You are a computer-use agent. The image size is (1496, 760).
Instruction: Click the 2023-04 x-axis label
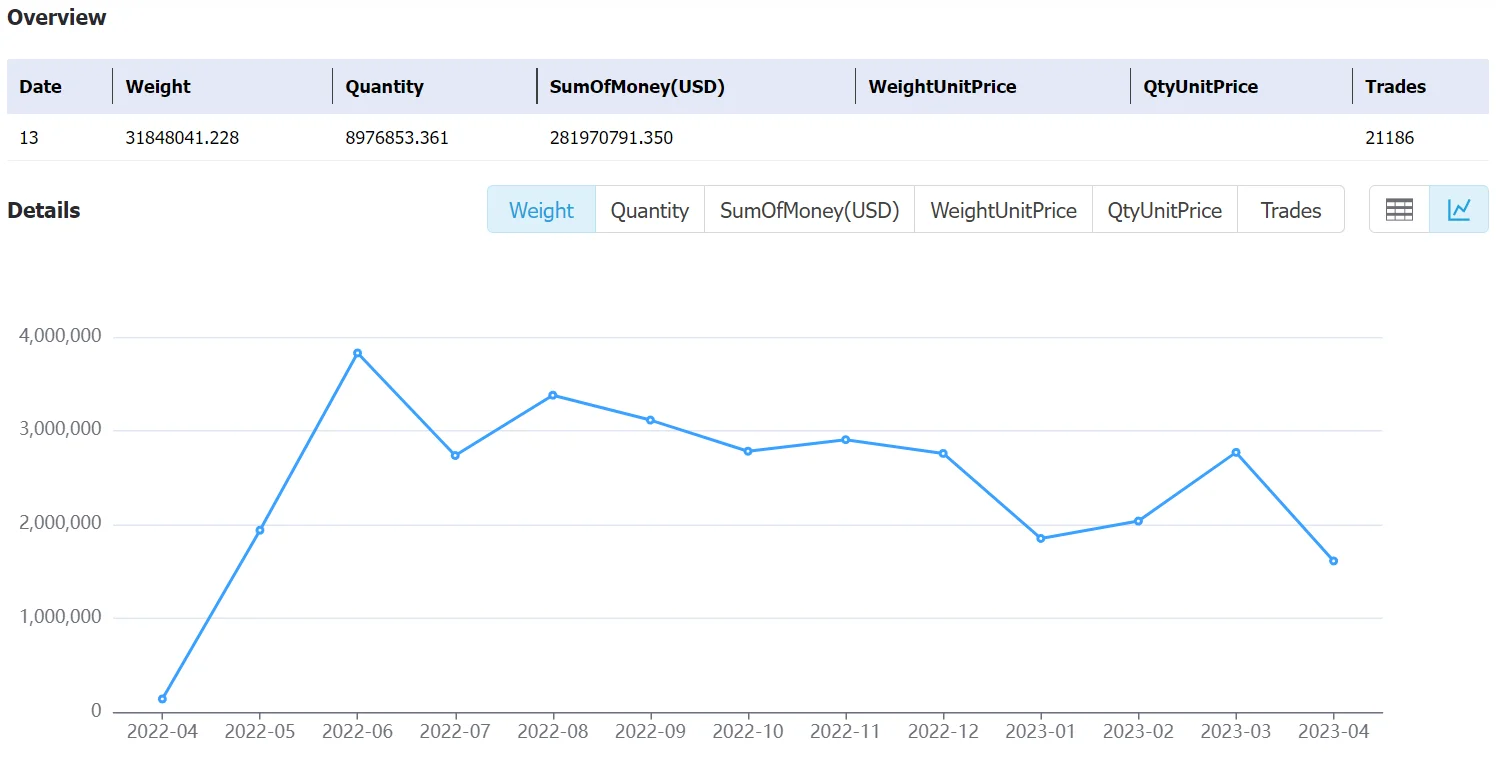point(1334,732)
